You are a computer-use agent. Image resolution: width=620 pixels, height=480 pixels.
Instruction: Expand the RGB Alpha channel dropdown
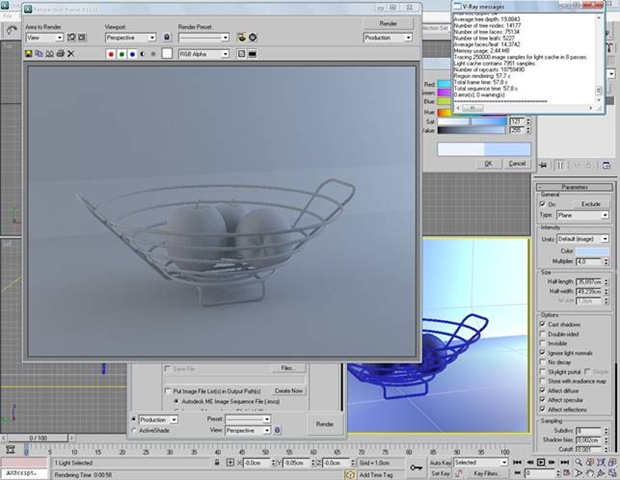coord(205,52)
